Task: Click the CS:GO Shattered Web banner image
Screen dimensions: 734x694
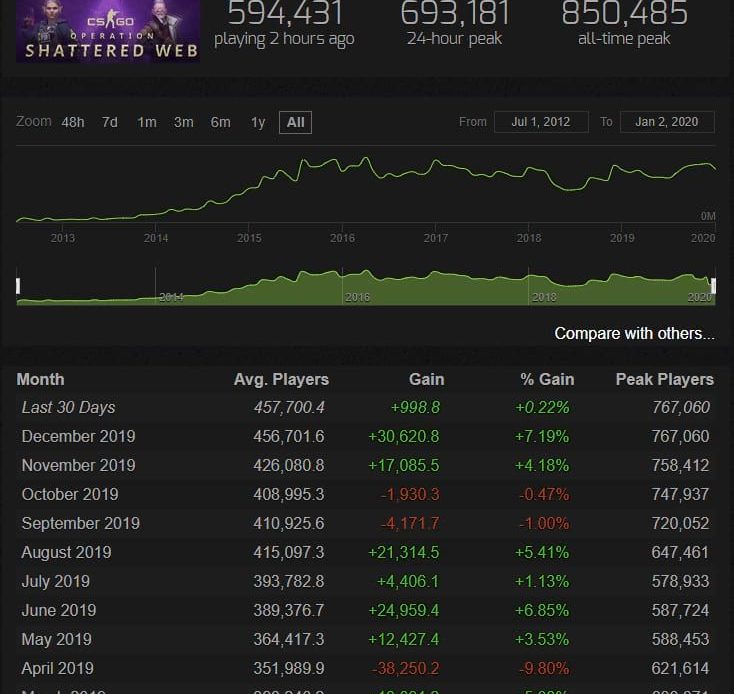Action: [x=107, y=31]
